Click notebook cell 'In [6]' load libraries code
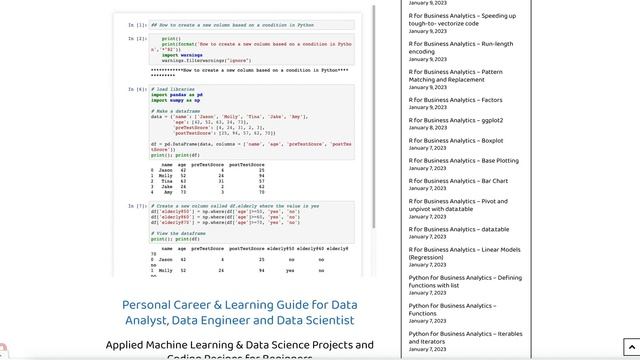 (251, 122)
